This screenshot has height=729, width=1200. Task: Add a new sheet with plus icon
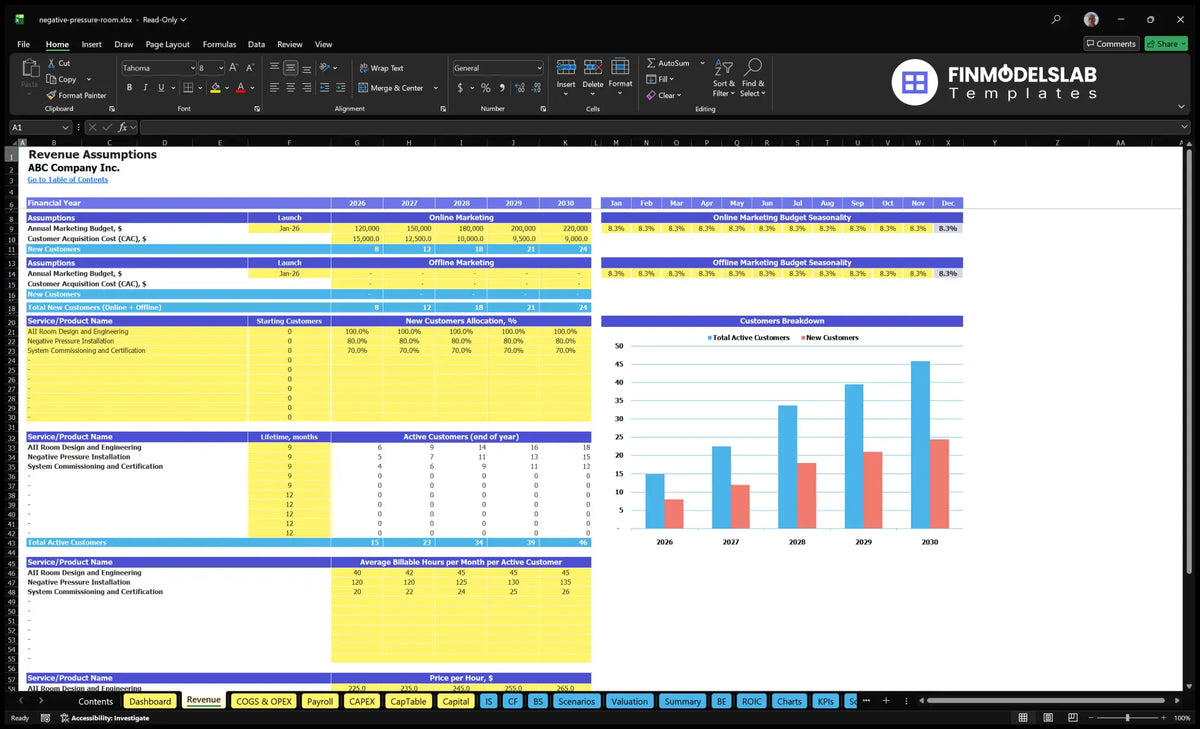(886, 701)
